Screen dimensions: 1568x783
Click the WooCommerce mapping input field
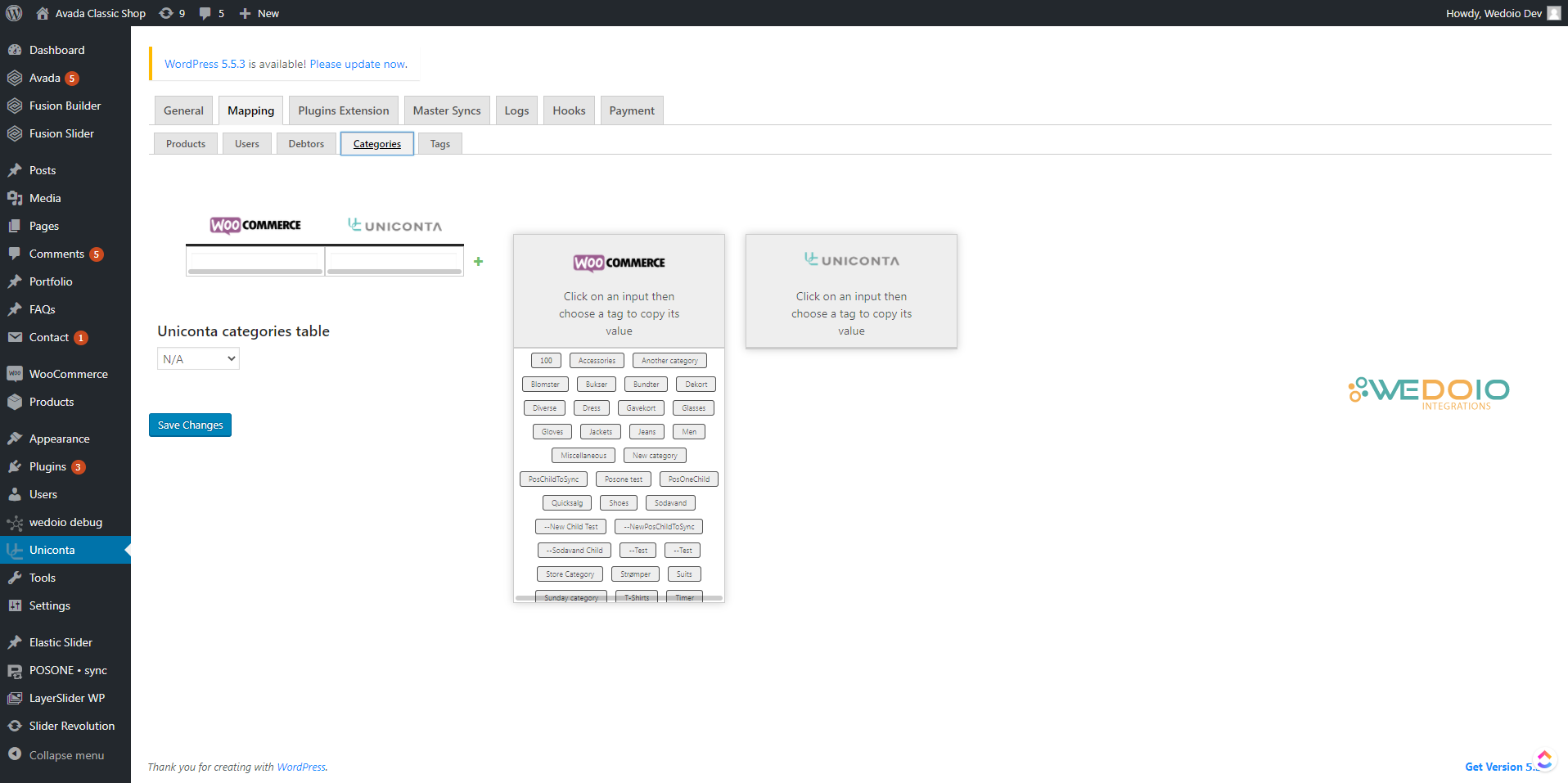[255, 261]
